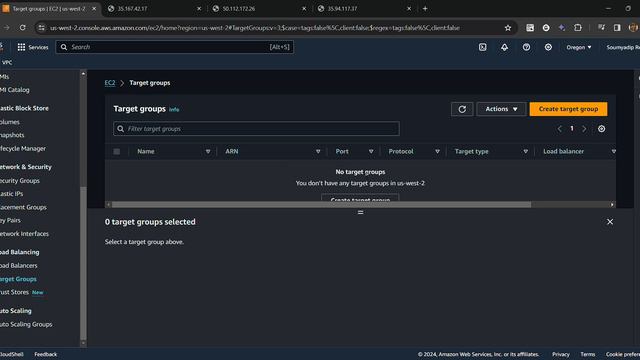Screen dimensions: 640x360
Task: Open the Oregon region selector
Action: coord(578,47)
